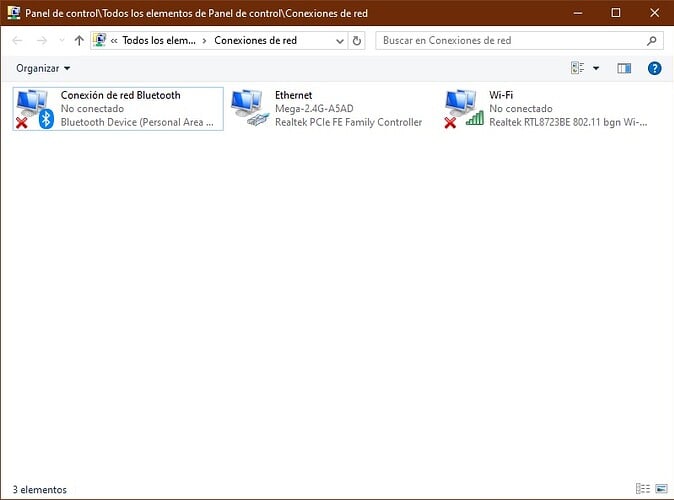Image resolution: width=674 pixels, height=500 pixels.
Task: Refresh the Conexiones de red view
Action: tap(357, 40)
